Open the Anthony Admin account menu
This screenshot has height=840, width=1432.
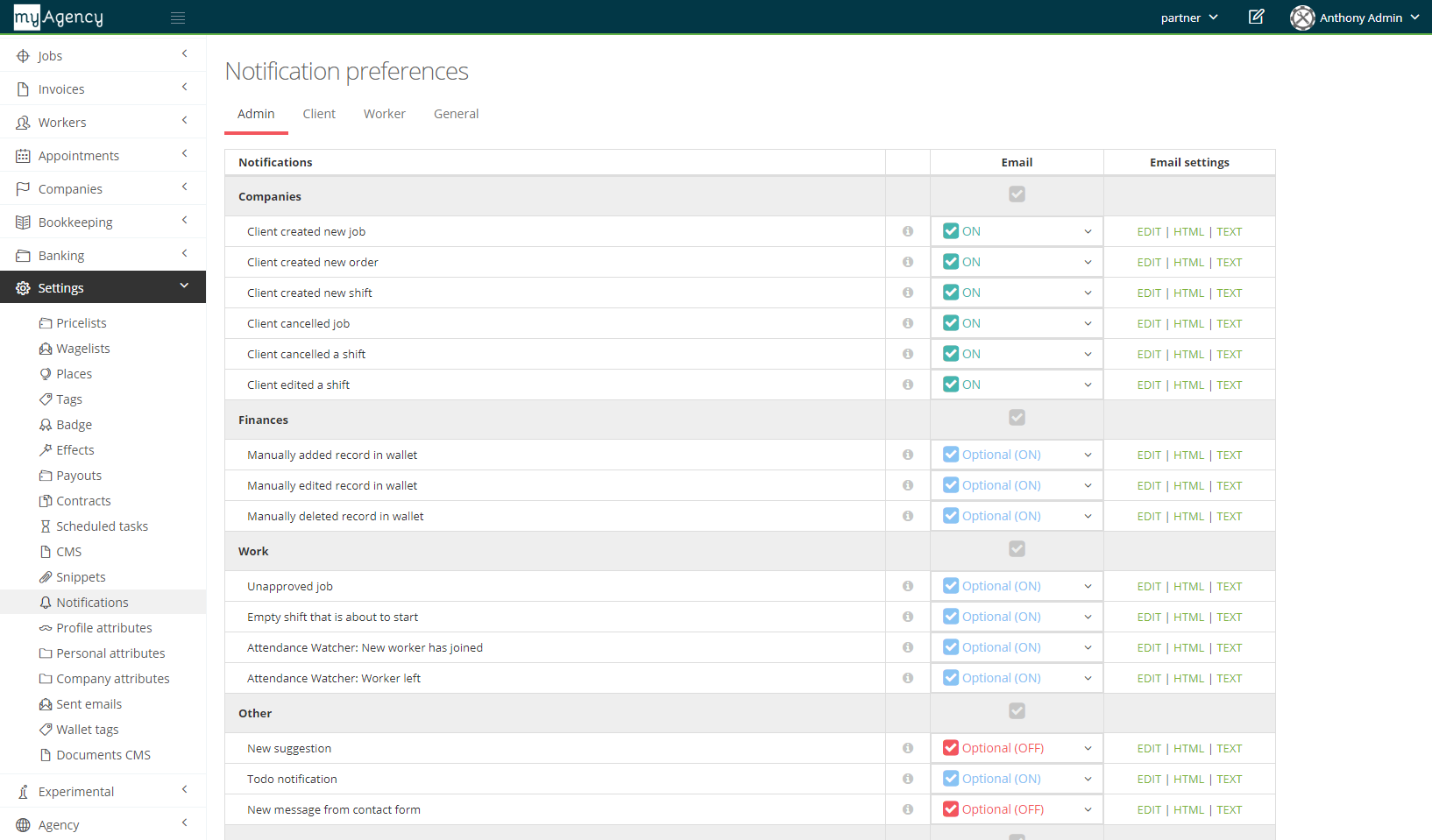point(1354,18)
